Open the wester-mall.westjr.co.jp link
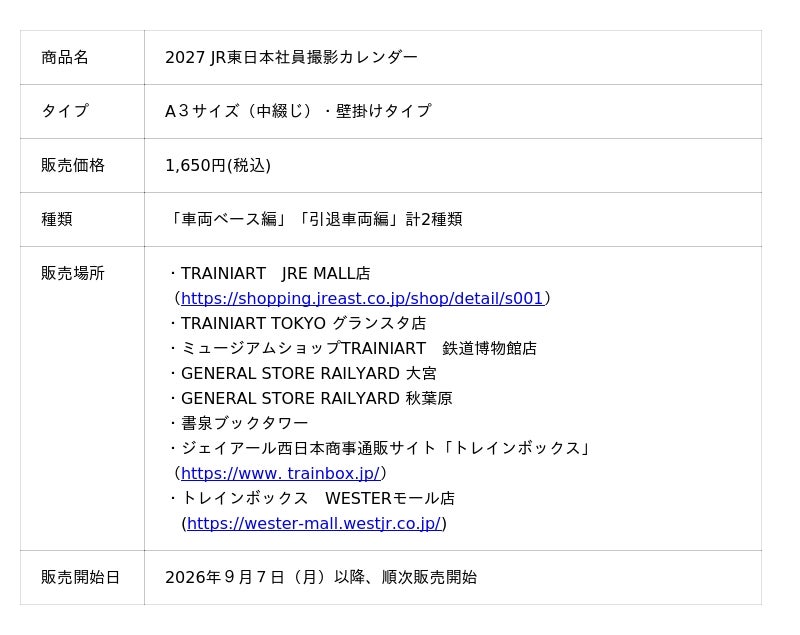 click(x=314, y=523)
